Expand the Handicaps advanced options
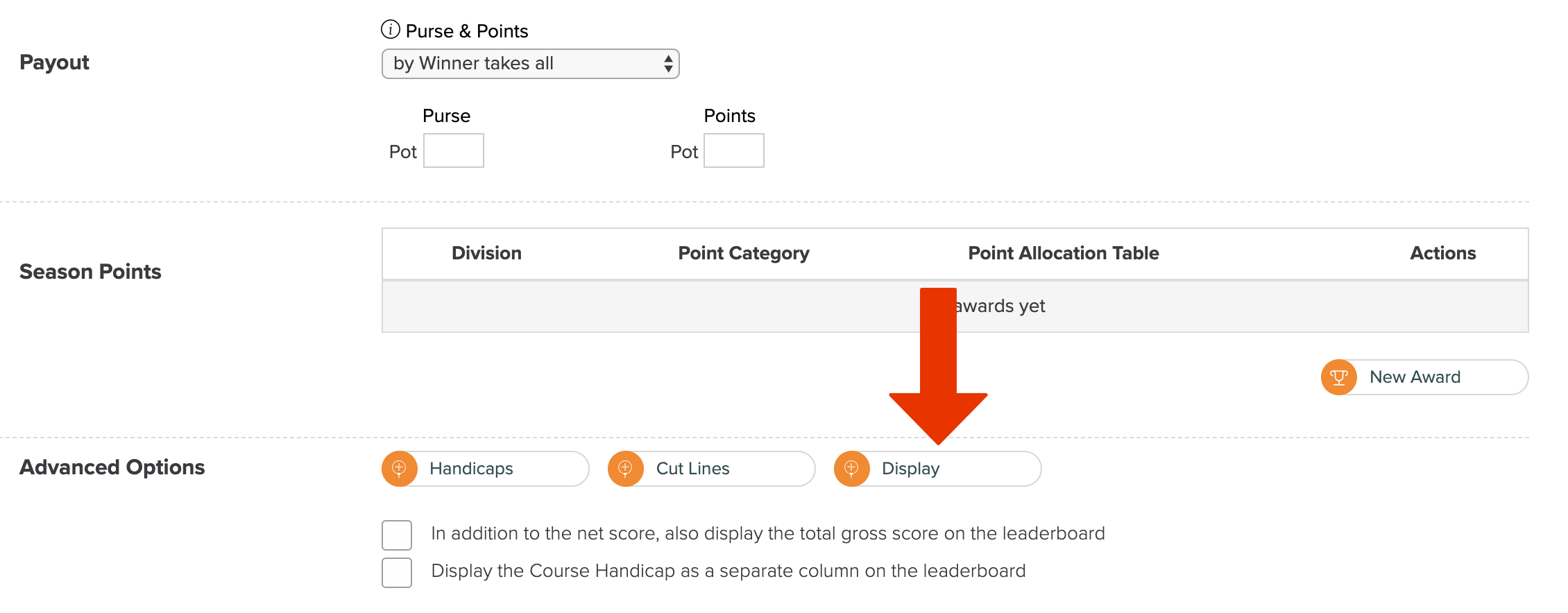The height and width of the screenshot is (613, 1568). (485, 469)
